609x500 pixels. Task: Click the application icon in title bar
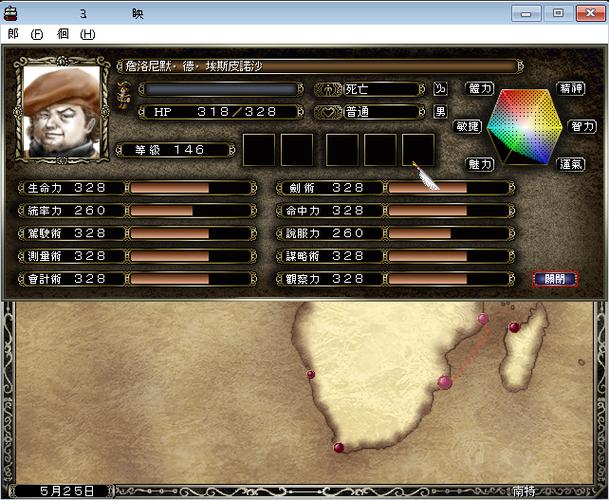pyautogui.click(x=10, y=14)
